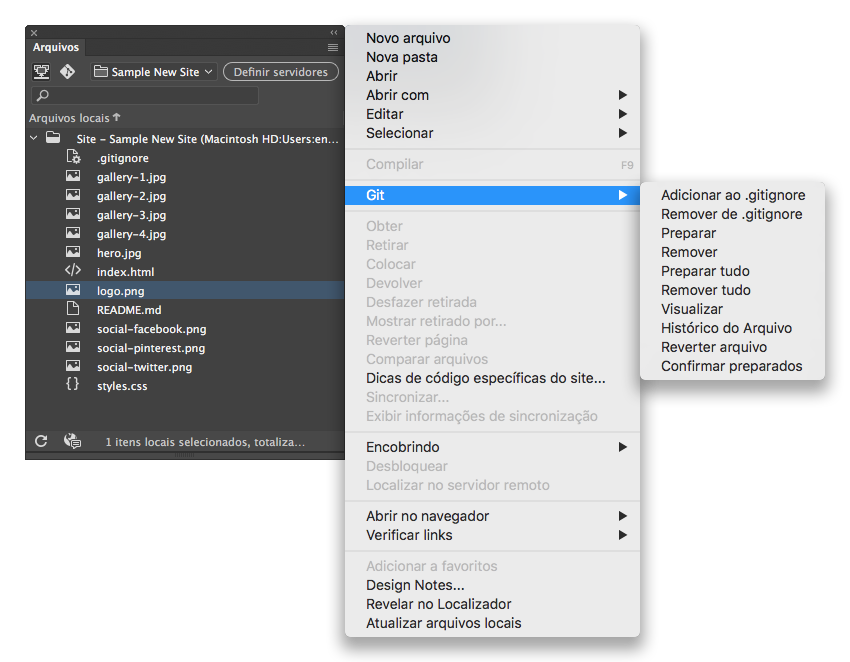Switch to the Arquivos panel tab
This screenshot has width=850, height=662.
pos(55,47)
